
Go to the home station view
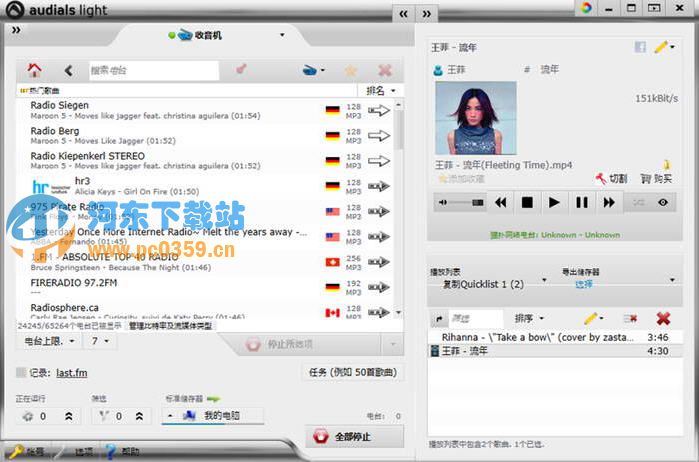34,70
